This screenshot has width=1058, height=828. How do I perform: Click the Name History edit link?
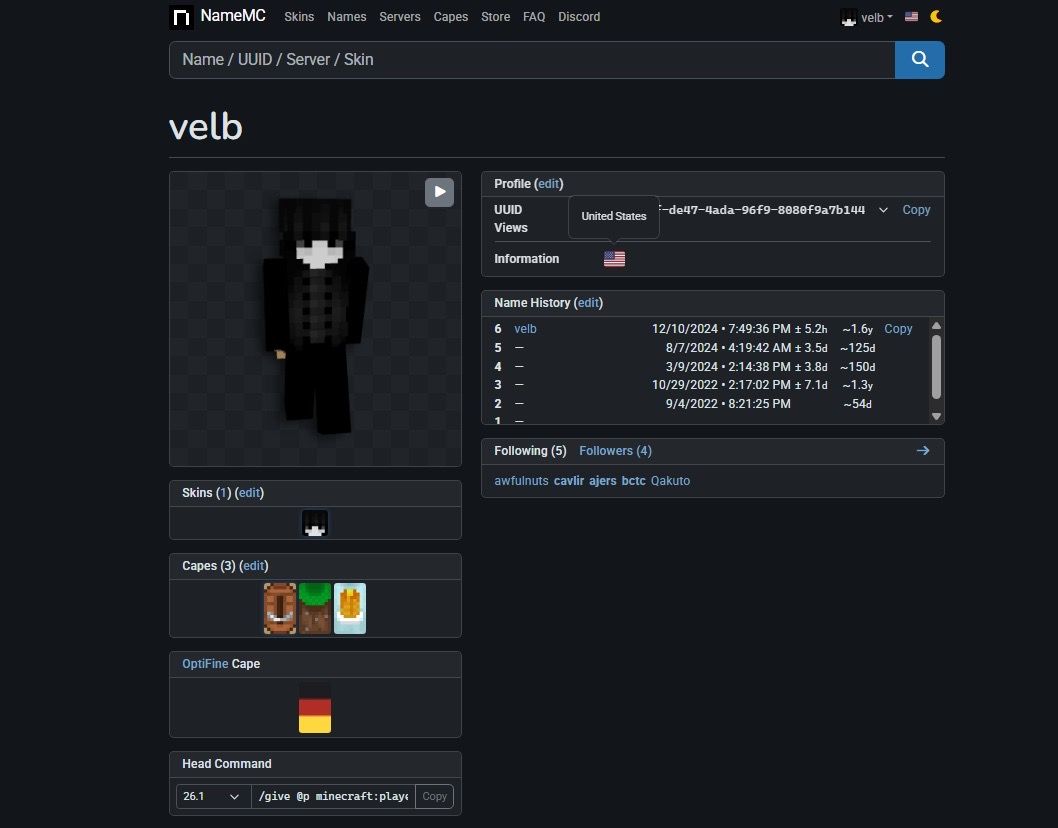coord(588,303)
